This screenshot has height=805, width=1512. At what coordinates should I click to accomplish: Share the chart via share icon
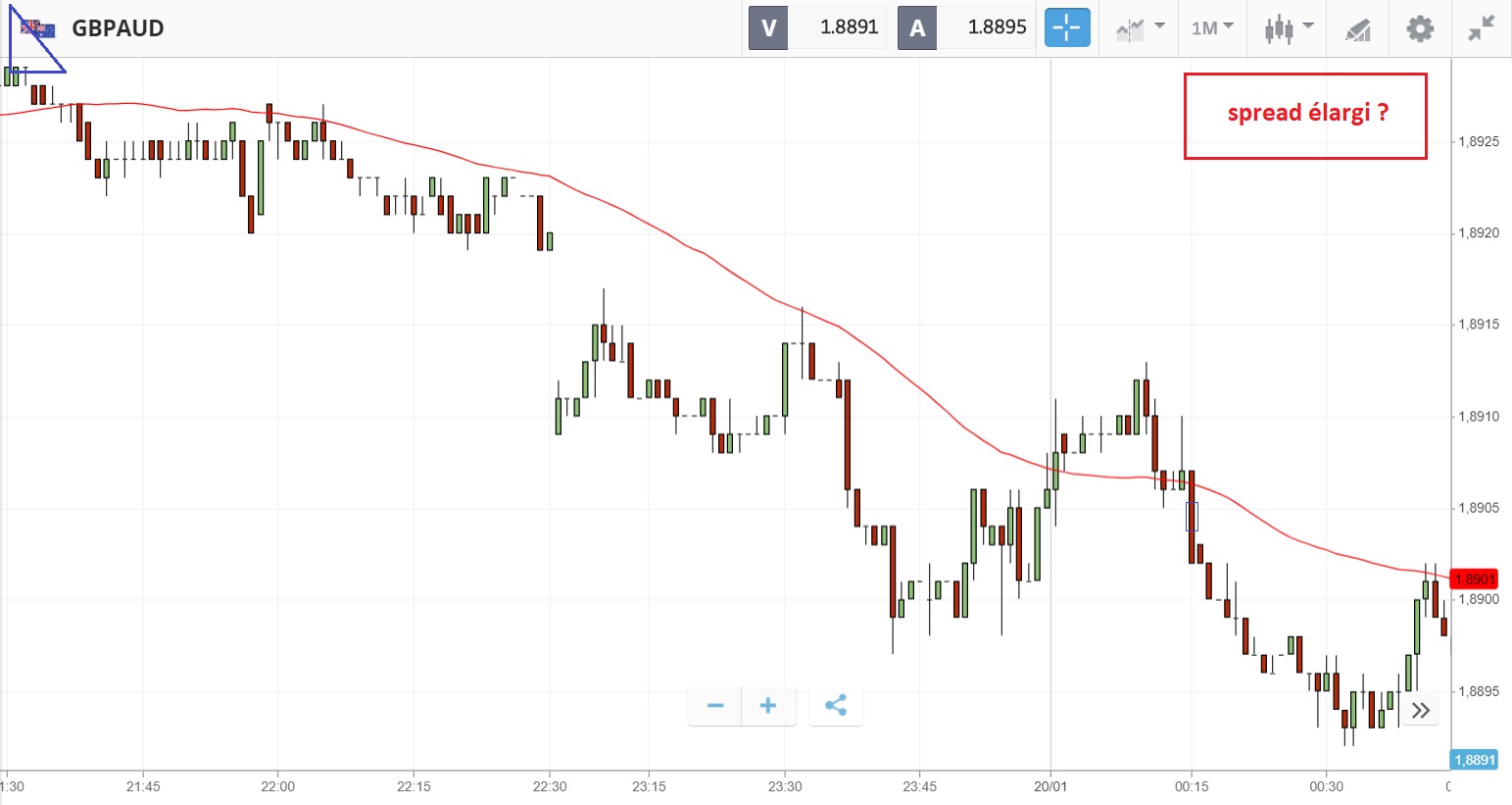point(835,705)
